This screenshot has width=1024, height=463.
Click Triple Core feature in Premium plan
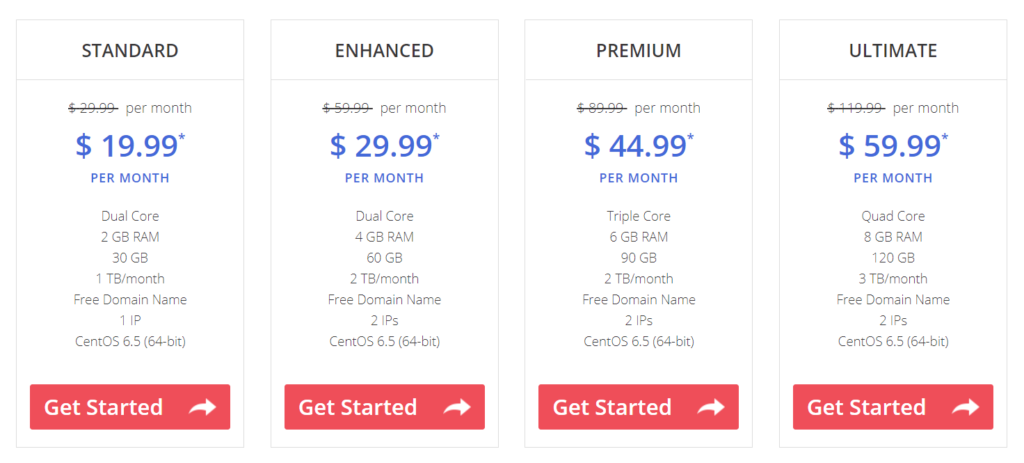coord(639,216)
